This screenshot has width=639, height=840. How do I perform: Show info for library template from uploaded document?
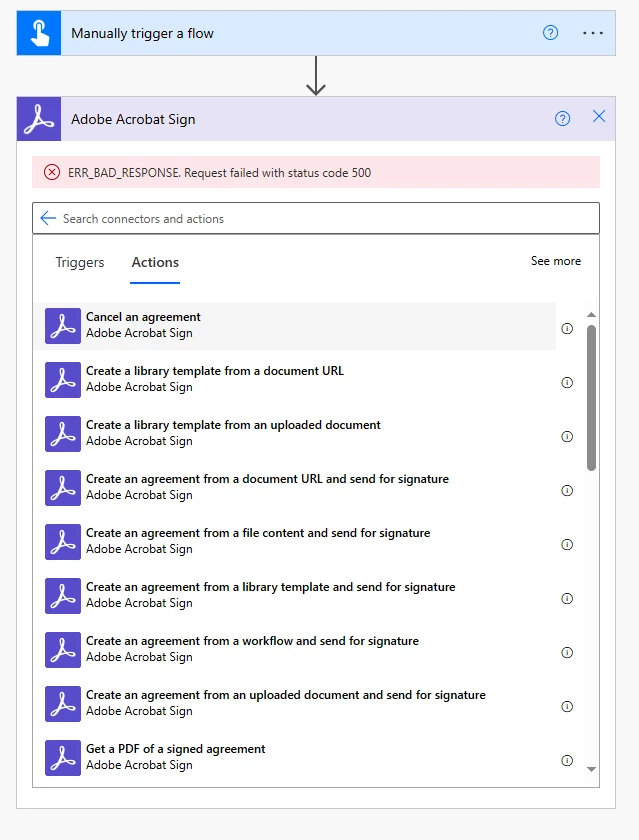tap(567, 437)
